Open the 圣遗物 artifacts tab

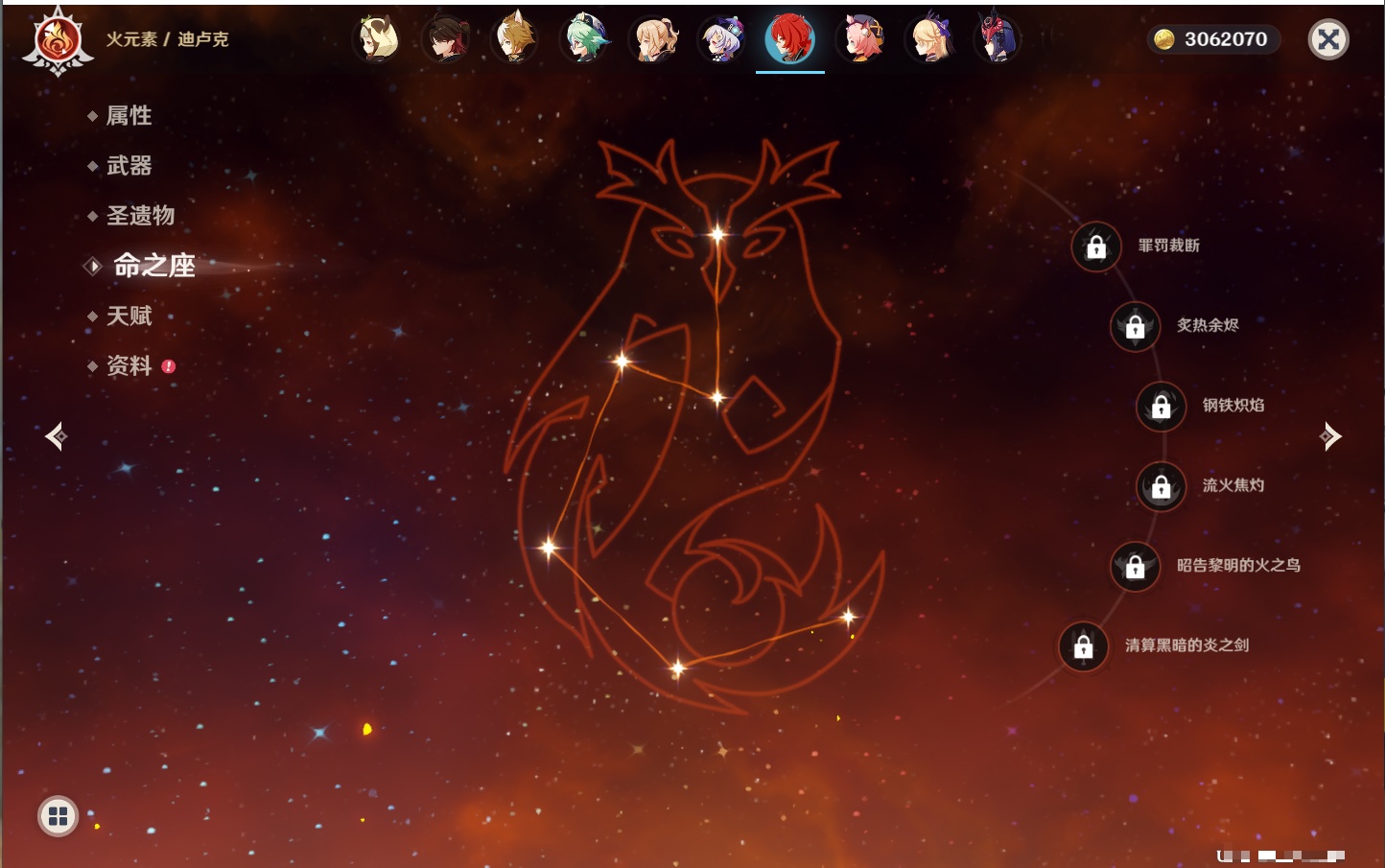pos(140,216)
